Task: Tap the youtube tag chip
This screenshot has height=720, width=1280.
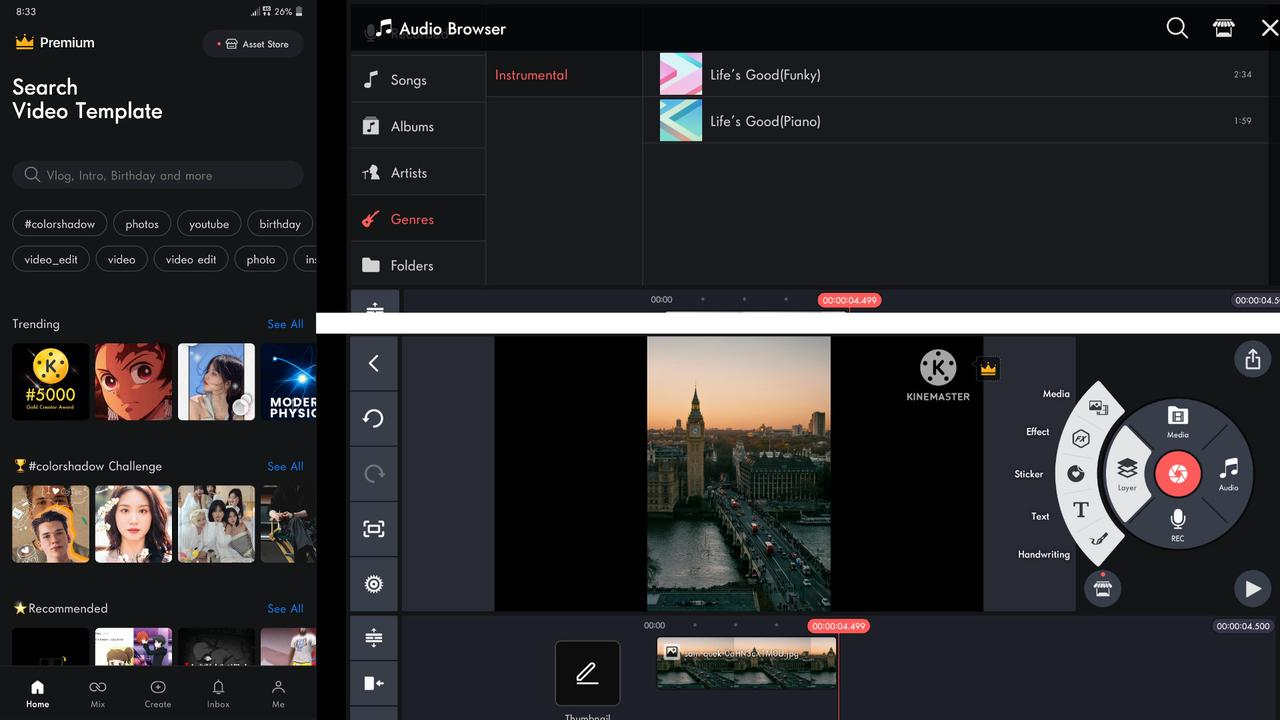Action: pos(209,224)
